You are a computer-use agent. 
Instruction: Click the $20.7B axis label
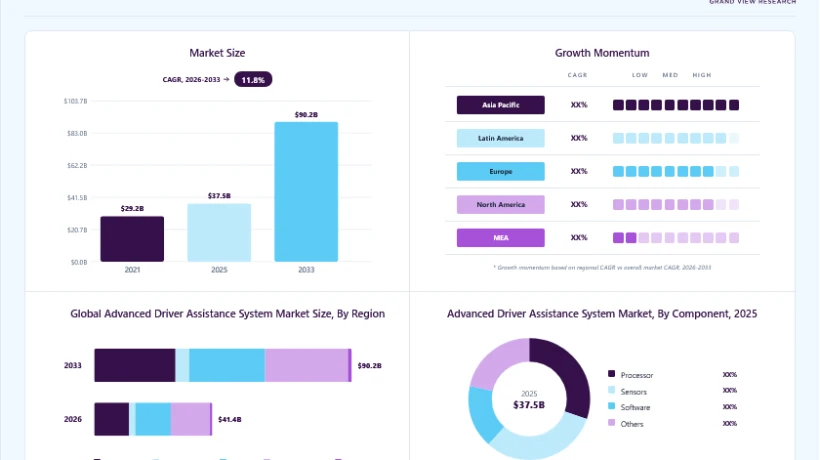tap(77, 230)
